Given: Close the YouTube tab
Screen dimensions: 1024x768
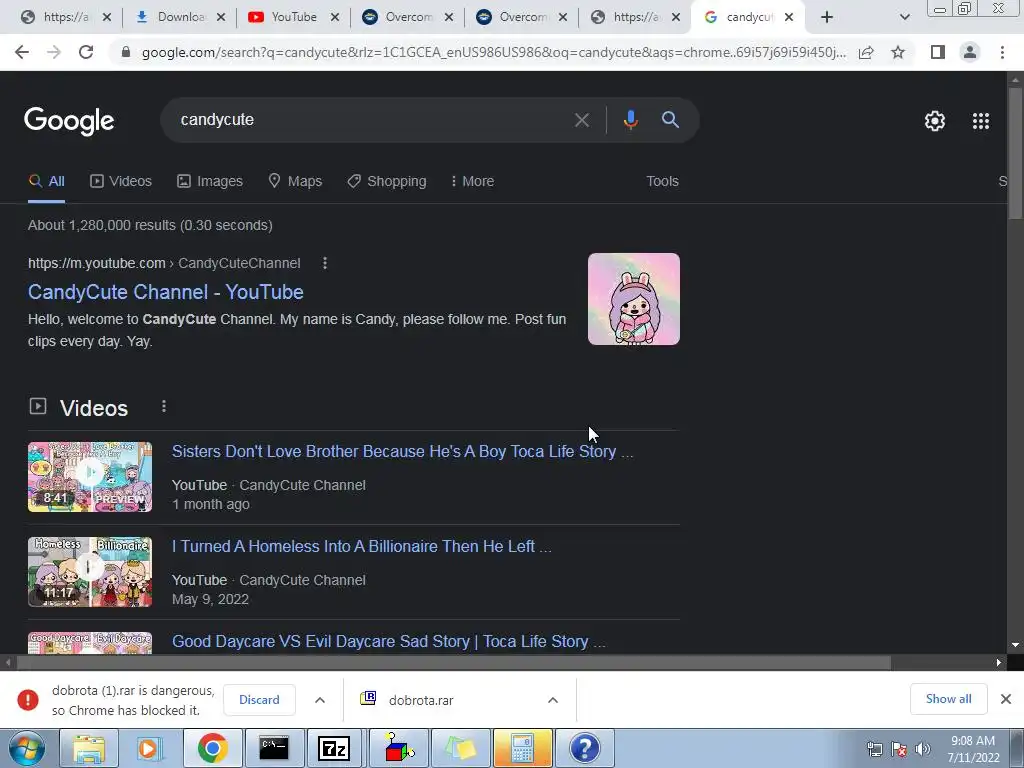Looking at the screenshot, I should pos(335,17).
